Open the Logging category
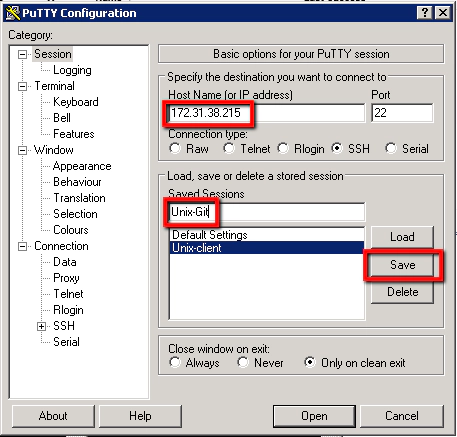457x437 pixels. 72,70
